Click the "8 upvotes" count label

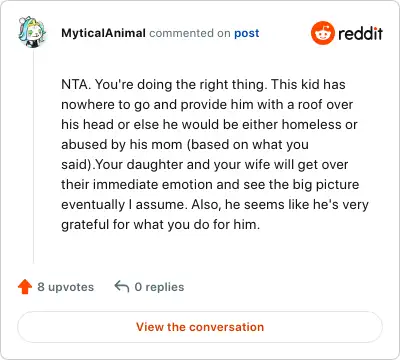66,287
